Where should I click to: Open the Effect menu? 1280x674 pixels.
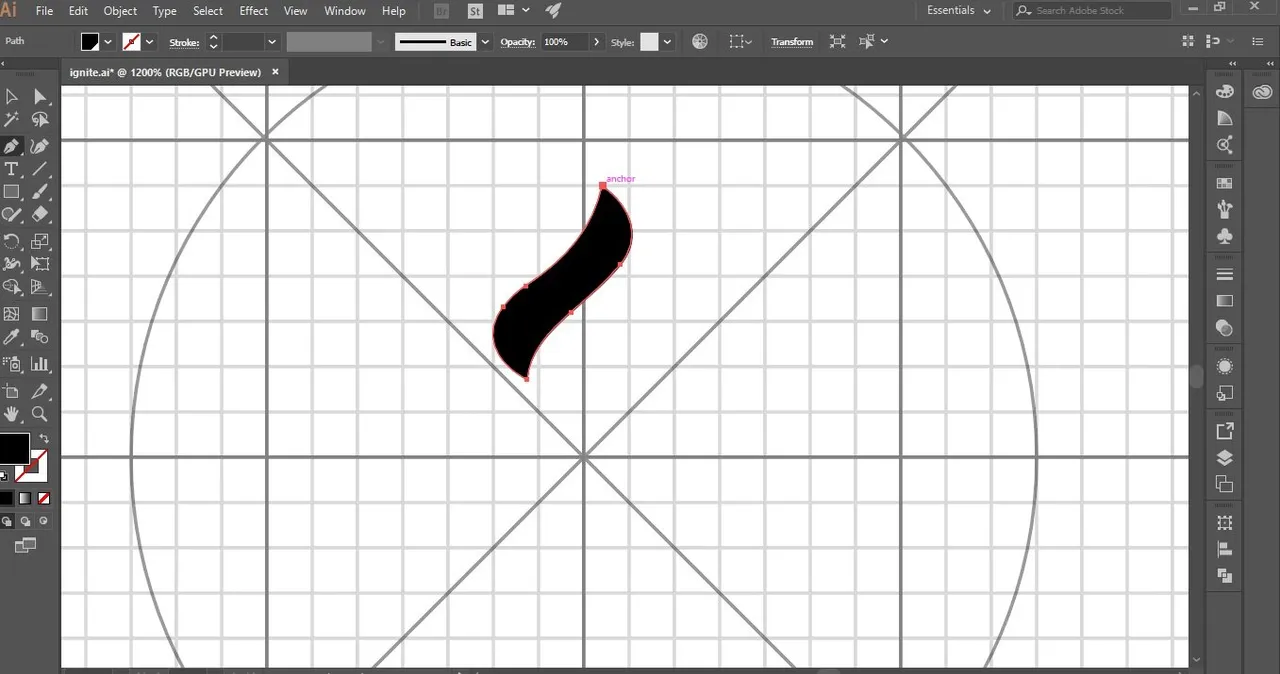[254, 11]
